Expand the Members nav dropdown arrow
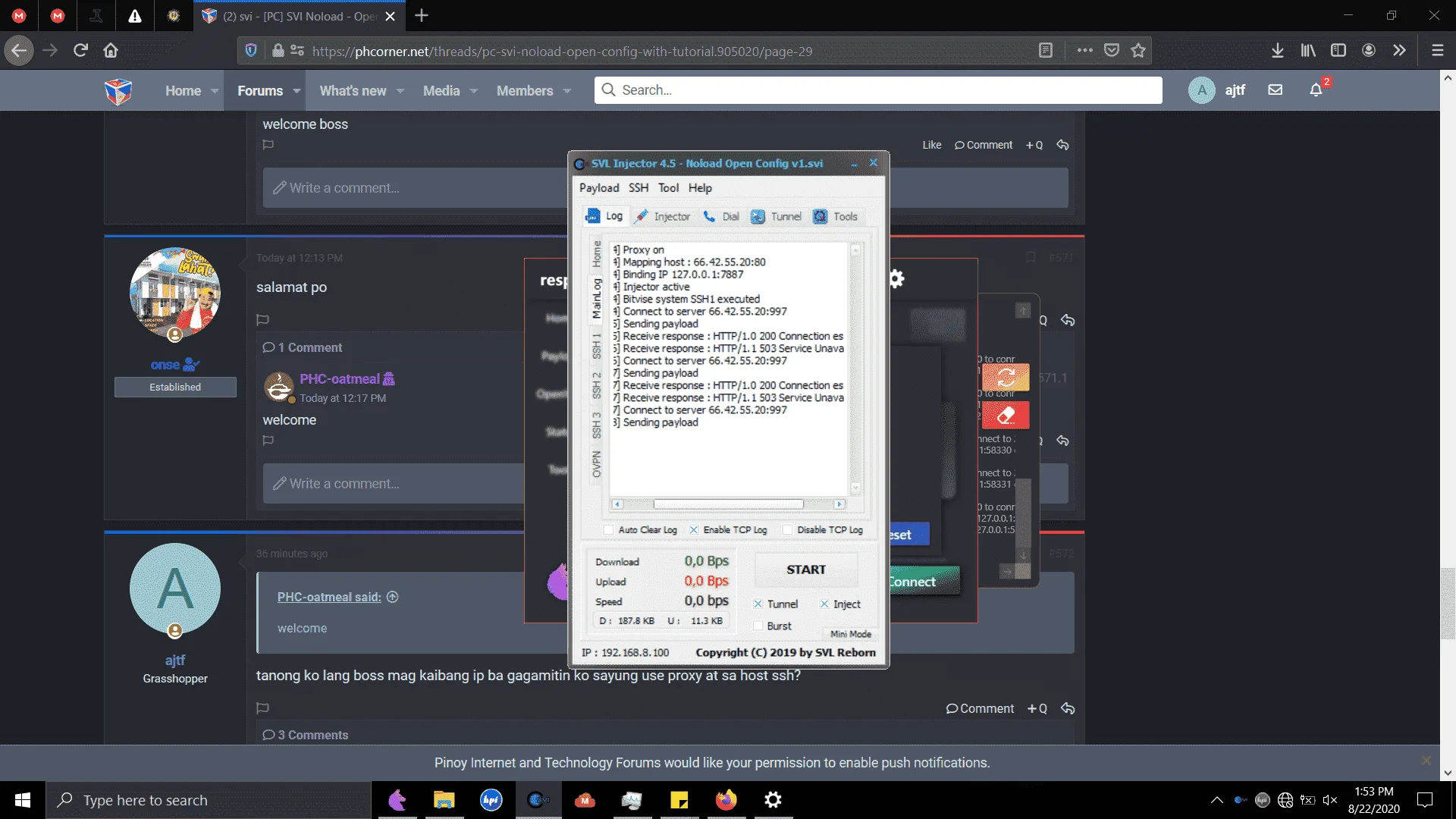 coord(567,91)
